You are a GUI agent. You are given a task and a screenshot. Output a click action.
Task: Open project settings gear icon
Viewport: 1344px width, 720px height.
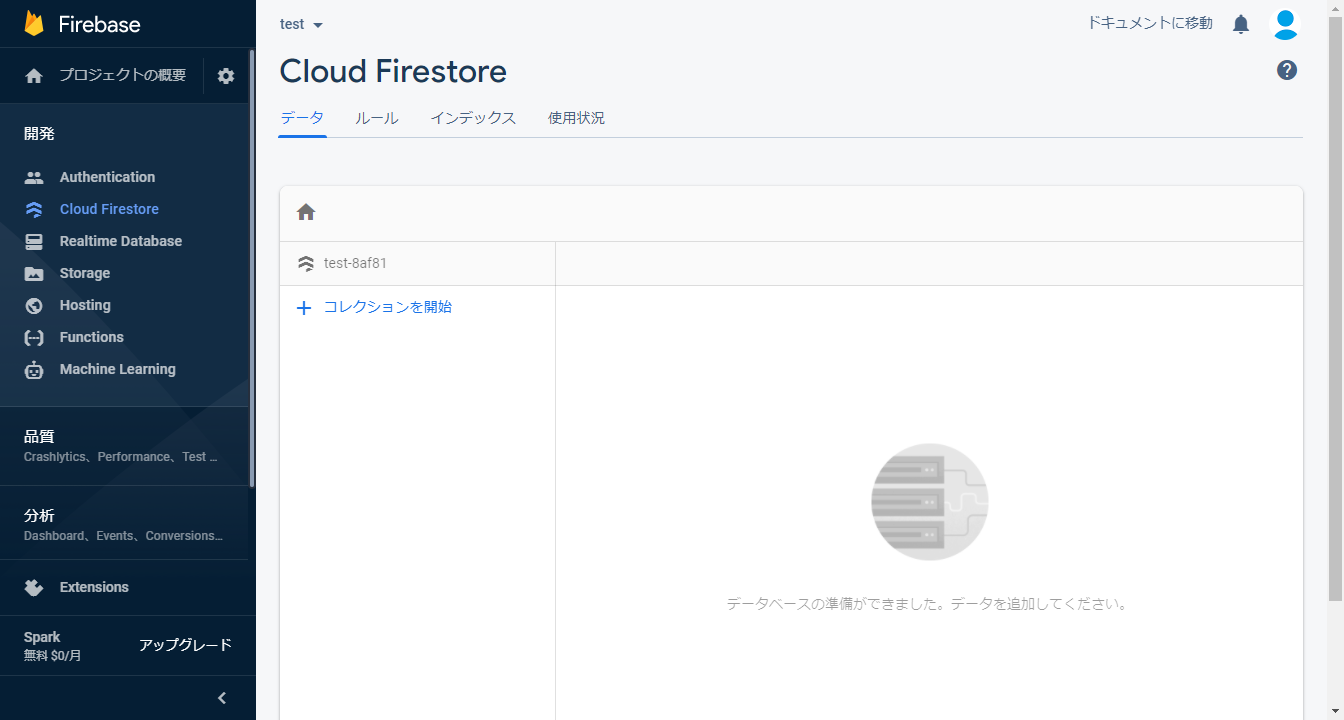(226, 76)
